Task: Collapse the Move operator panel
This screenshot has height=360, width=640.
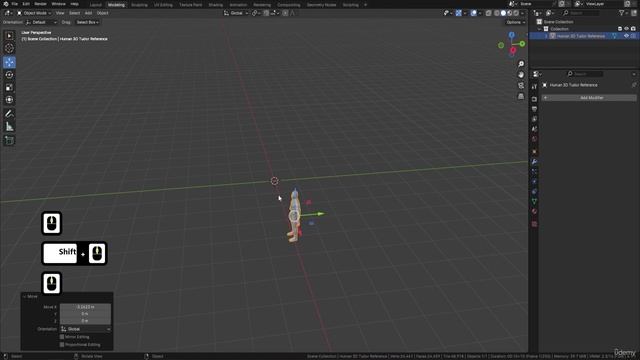Action: 24,296
